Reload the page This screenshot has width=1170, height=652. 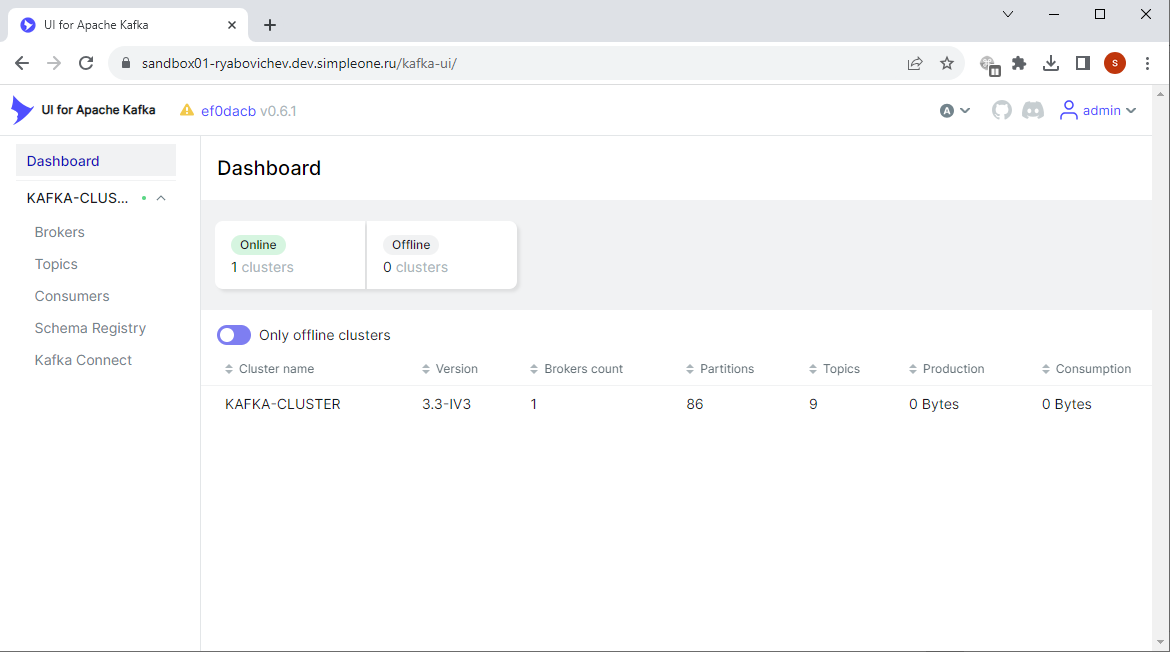86,63
